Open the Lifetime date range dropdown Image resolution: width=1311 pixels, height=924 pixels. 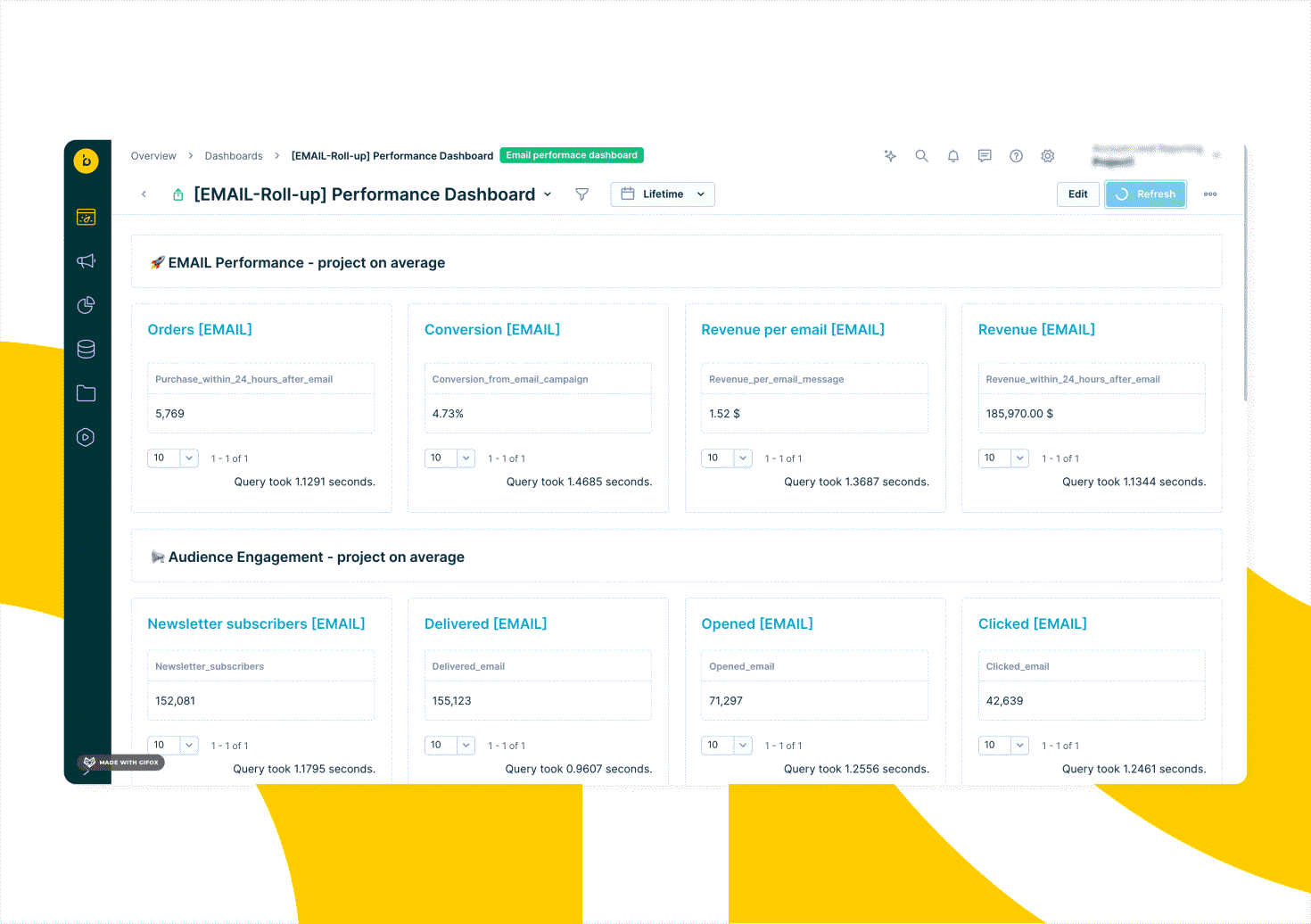tap(663, 194)
